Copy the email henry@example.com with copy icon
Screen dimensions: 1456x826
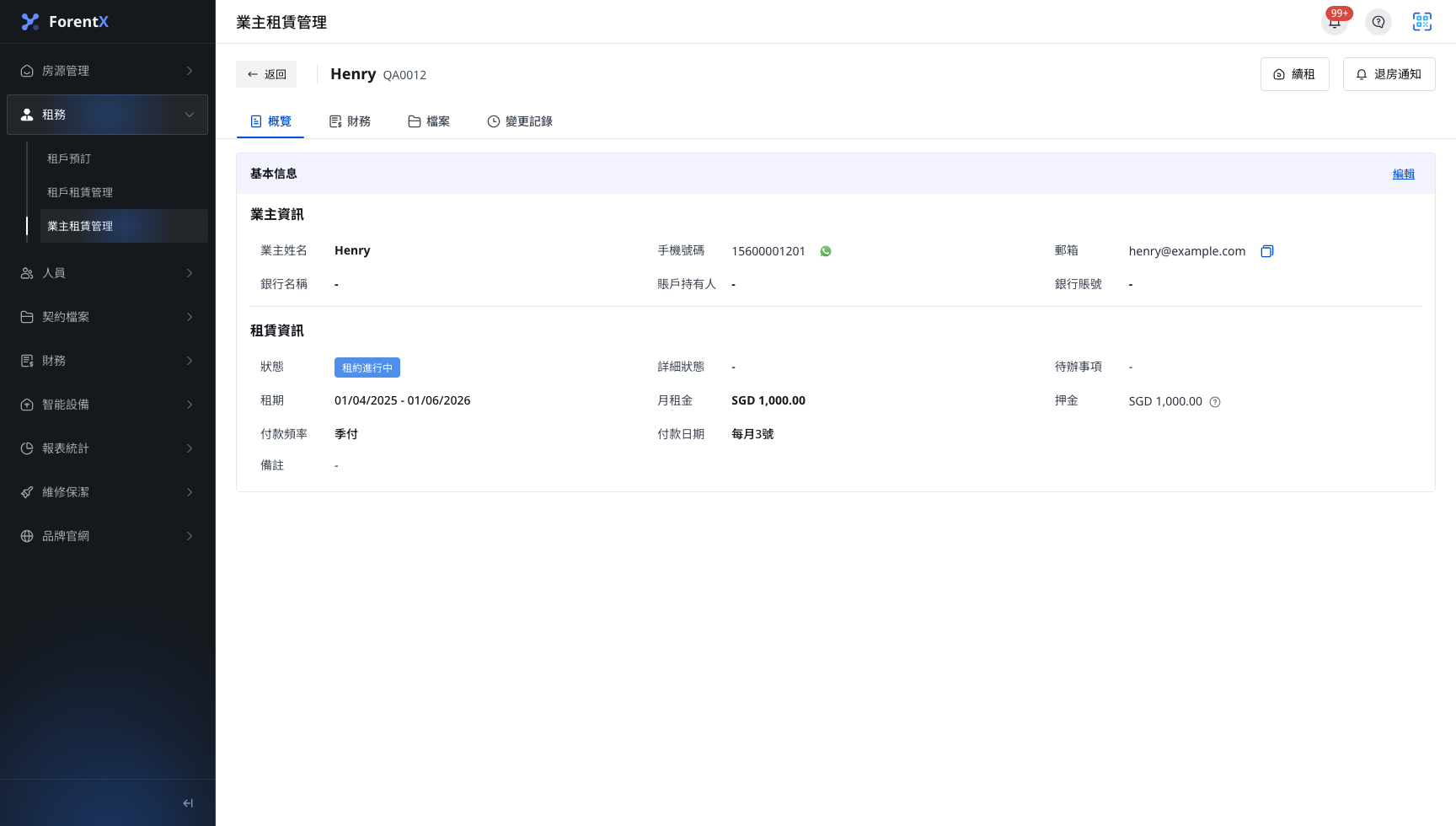click(x=1267, y=251)
